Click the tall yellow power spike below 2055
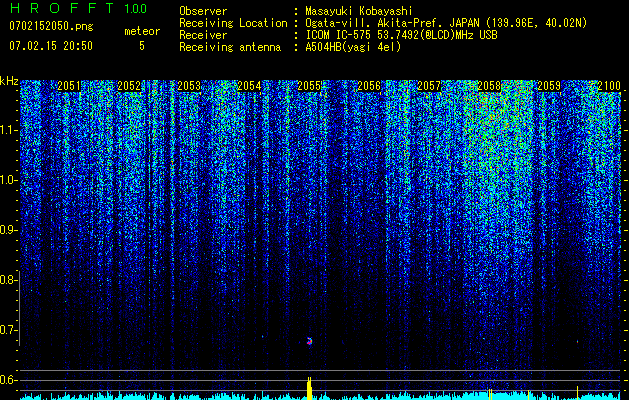 [309, 388]
